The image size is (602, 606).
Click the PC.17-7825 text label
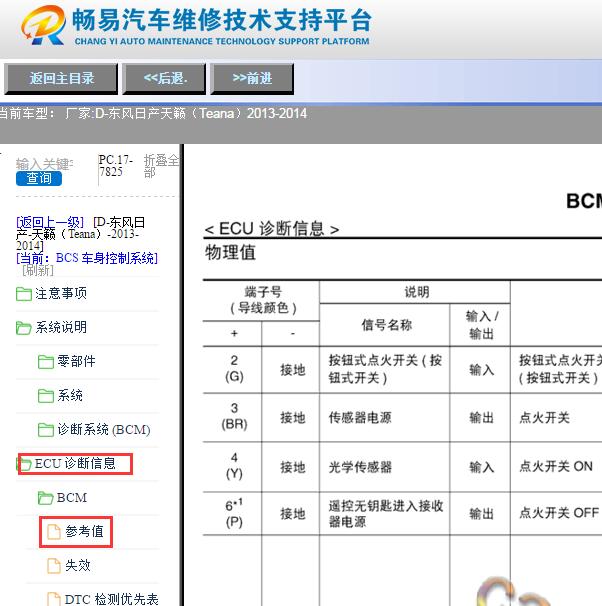116,165
